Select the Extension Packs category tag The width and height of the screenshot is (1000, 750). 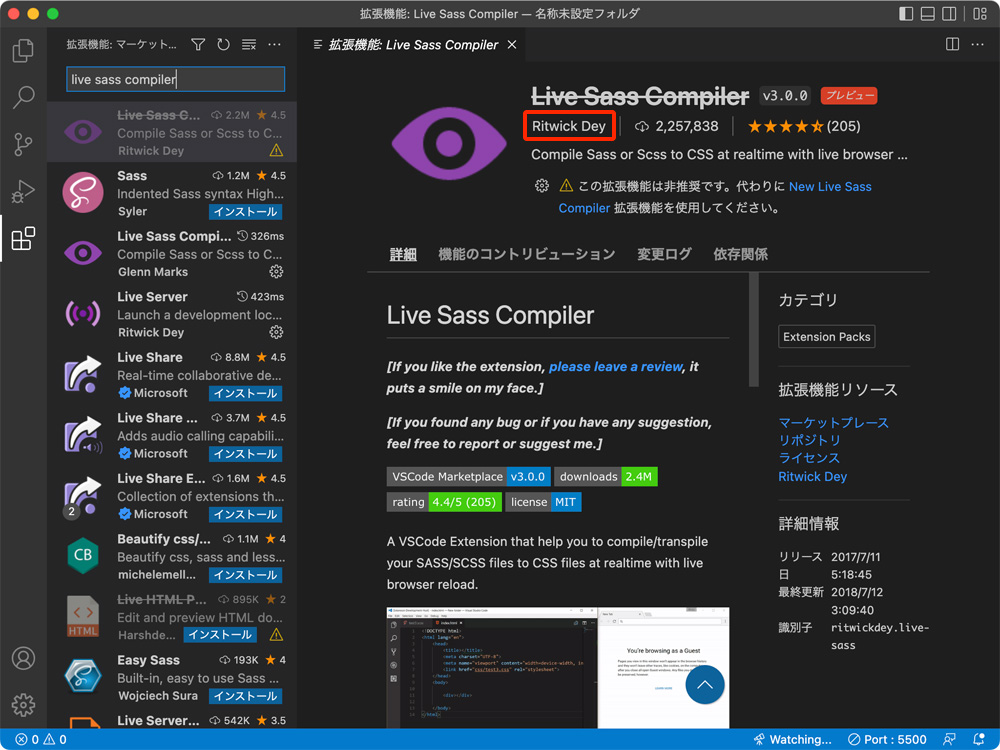point(827,337)
